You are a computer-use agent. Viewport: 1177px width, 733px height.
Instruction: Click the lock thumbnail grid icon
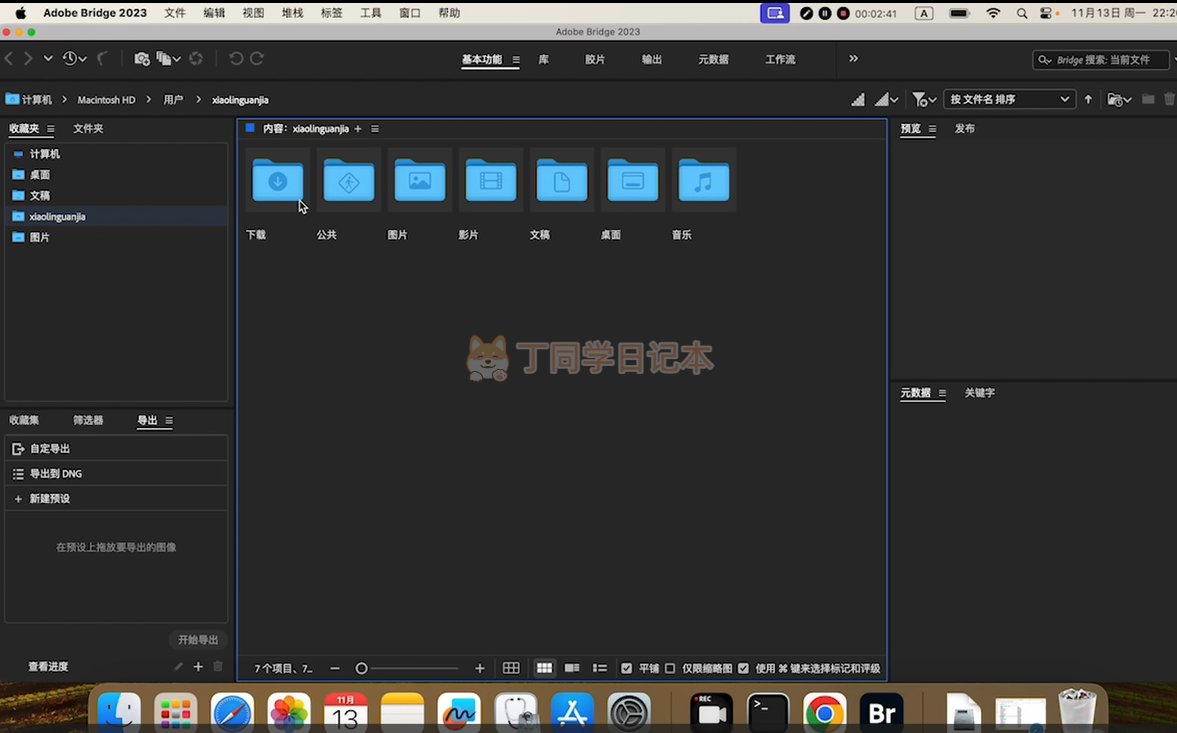click(x=511, y=668)
